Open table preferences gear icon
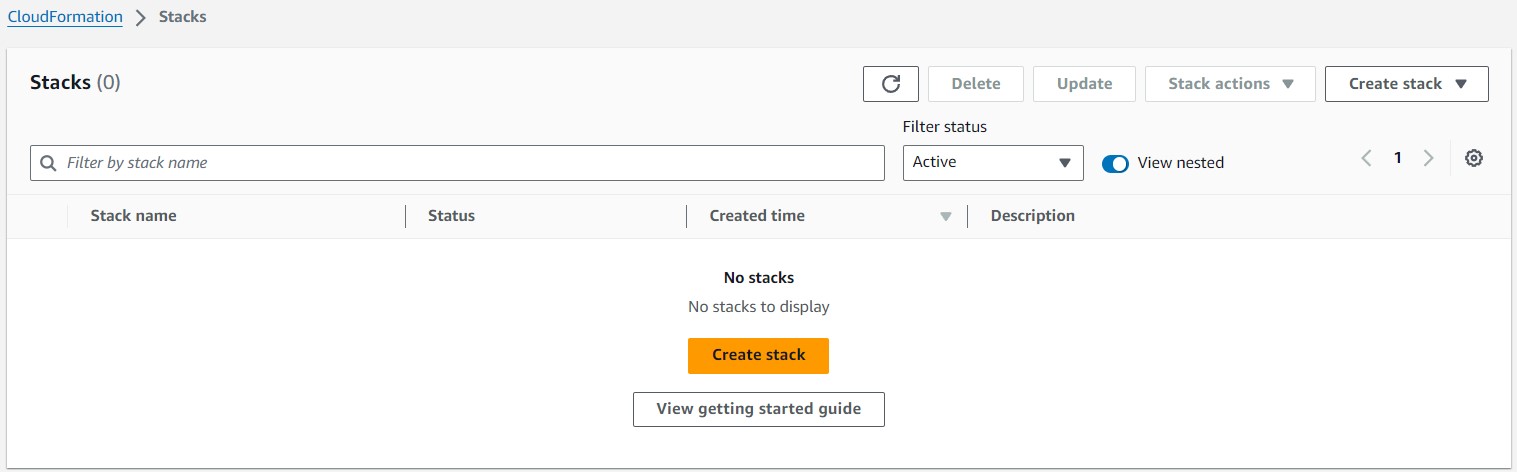The height and width of the screenshot is (472, 1517). [x=1473, y=158]
